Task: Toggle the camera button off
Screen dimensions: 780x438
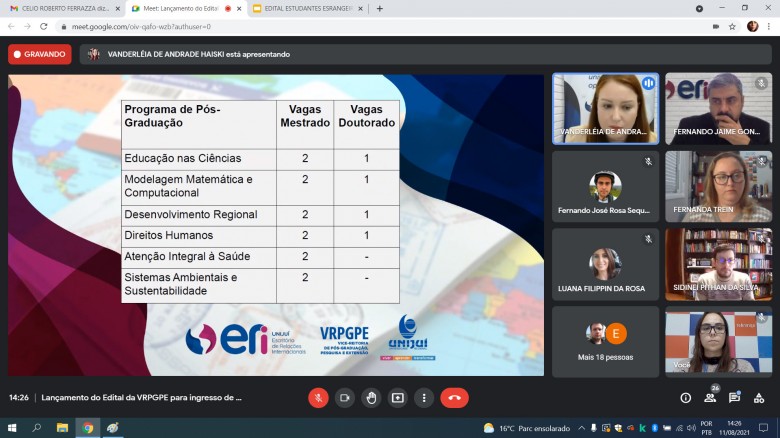Action: coord(345,397)
